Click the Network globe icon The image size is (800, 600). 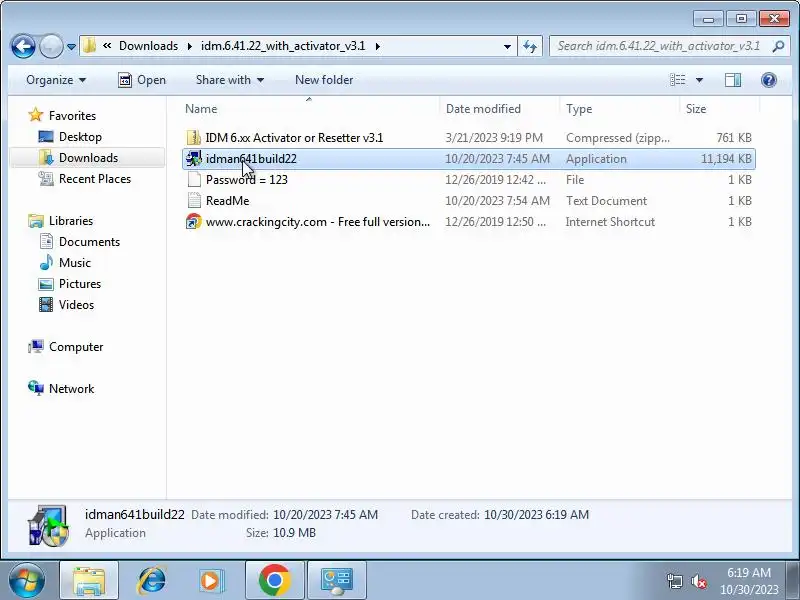tap(36, 388)
